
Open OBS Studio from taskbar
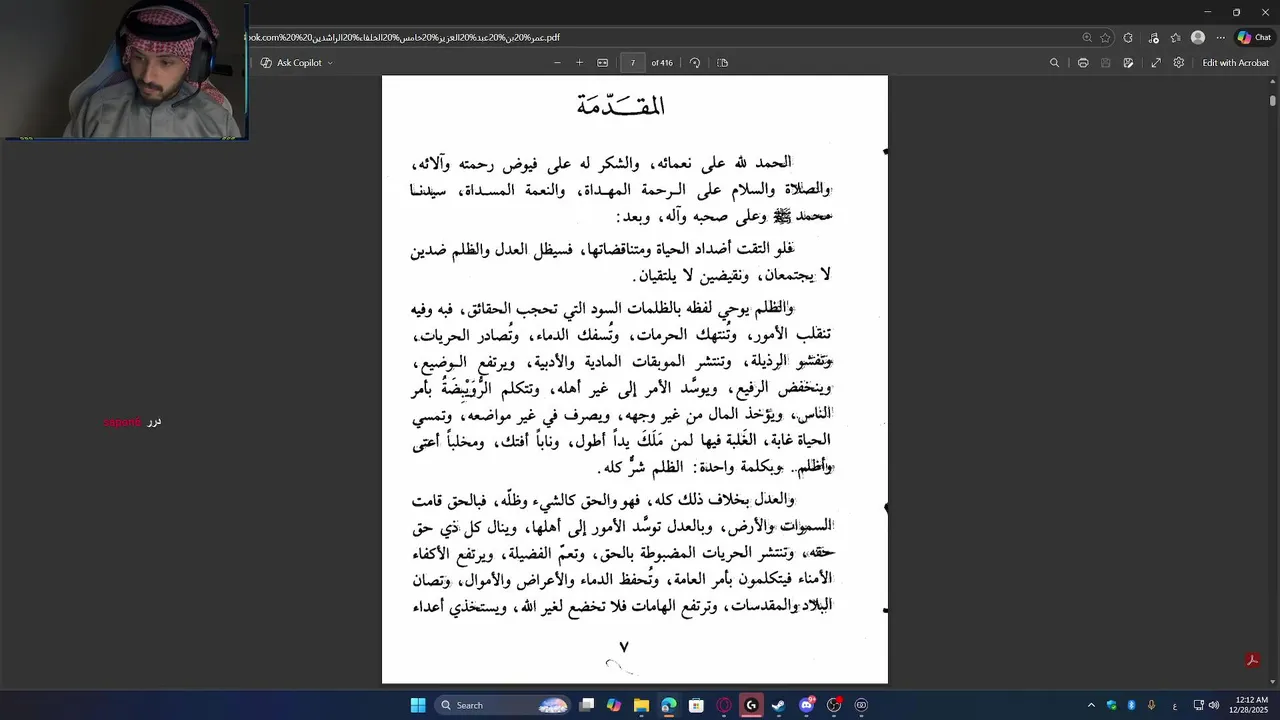tap(833, 705)
